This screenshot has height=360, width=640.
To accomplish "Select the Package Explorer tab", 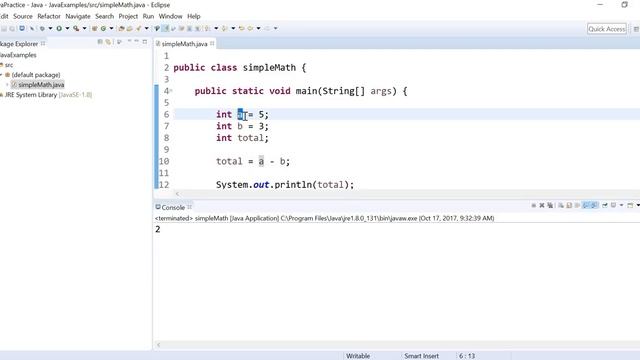I will (19, 44).
